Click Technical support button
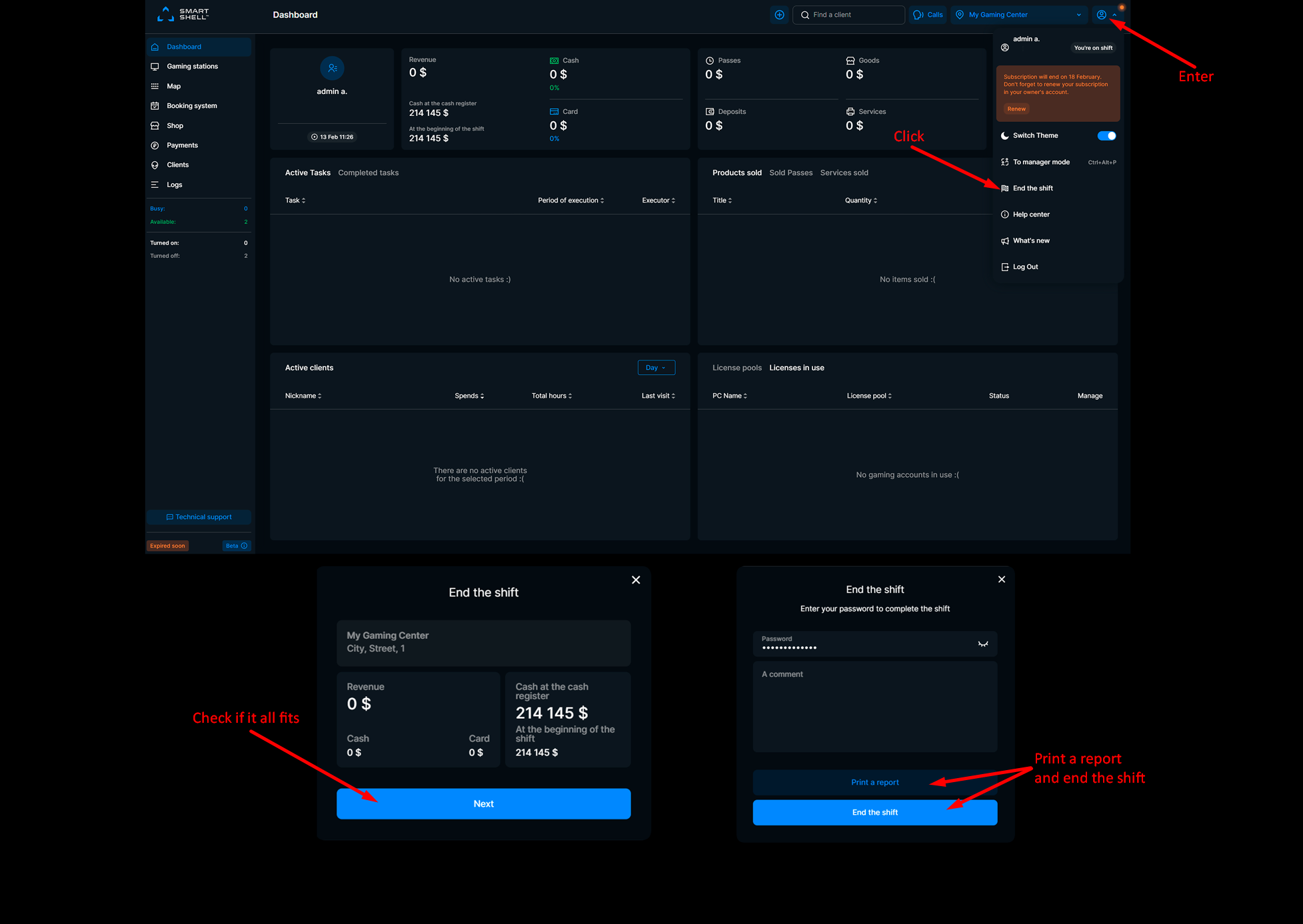Screen dimensions: 1303x924 [x=199, y=517]
